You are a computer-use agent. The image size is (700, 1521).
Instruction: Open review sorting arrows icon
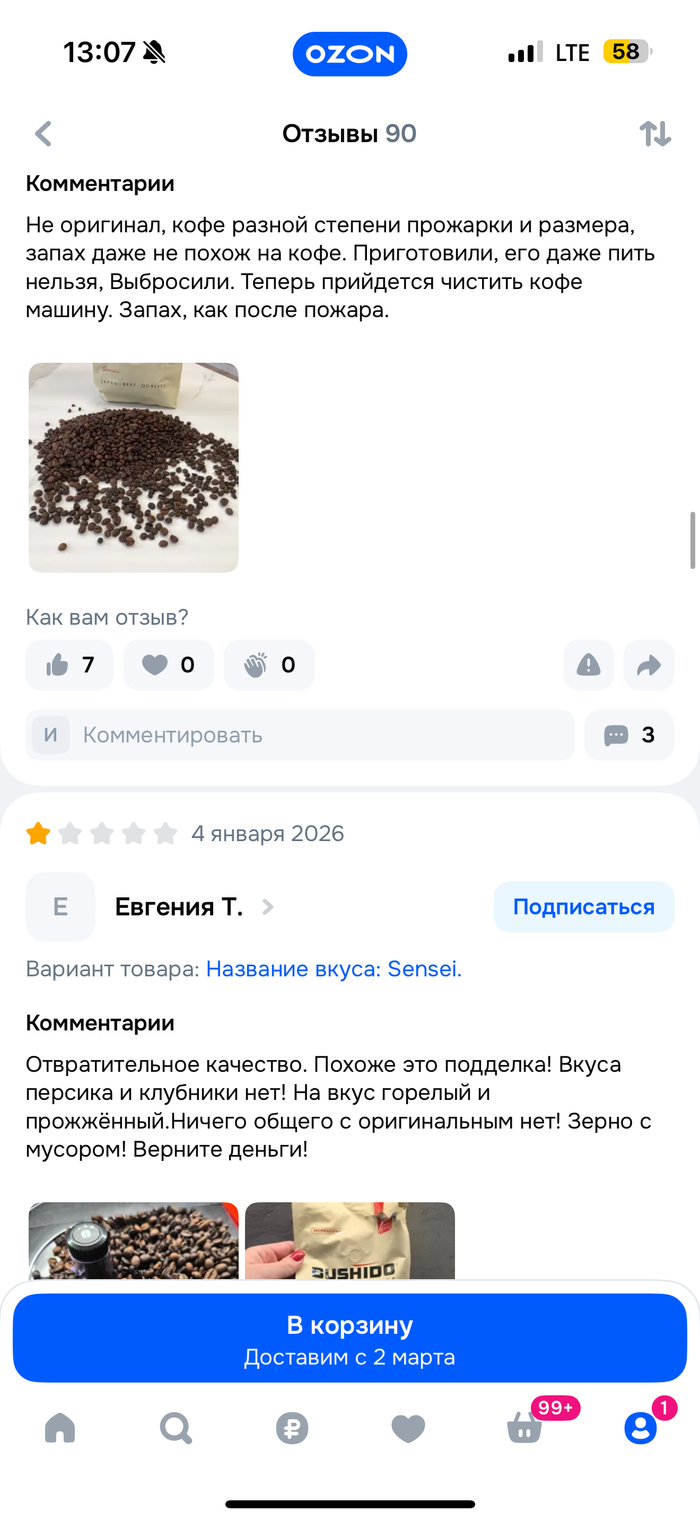click(x=655, y=134)
